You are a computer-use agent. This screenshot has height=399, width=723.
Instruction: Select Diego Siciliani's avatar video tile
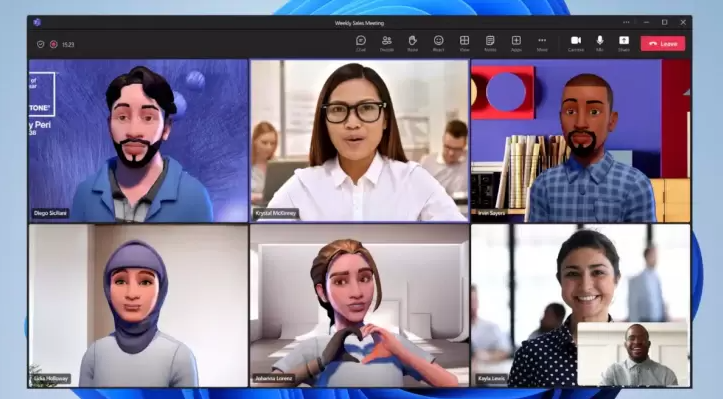(138, 141)
